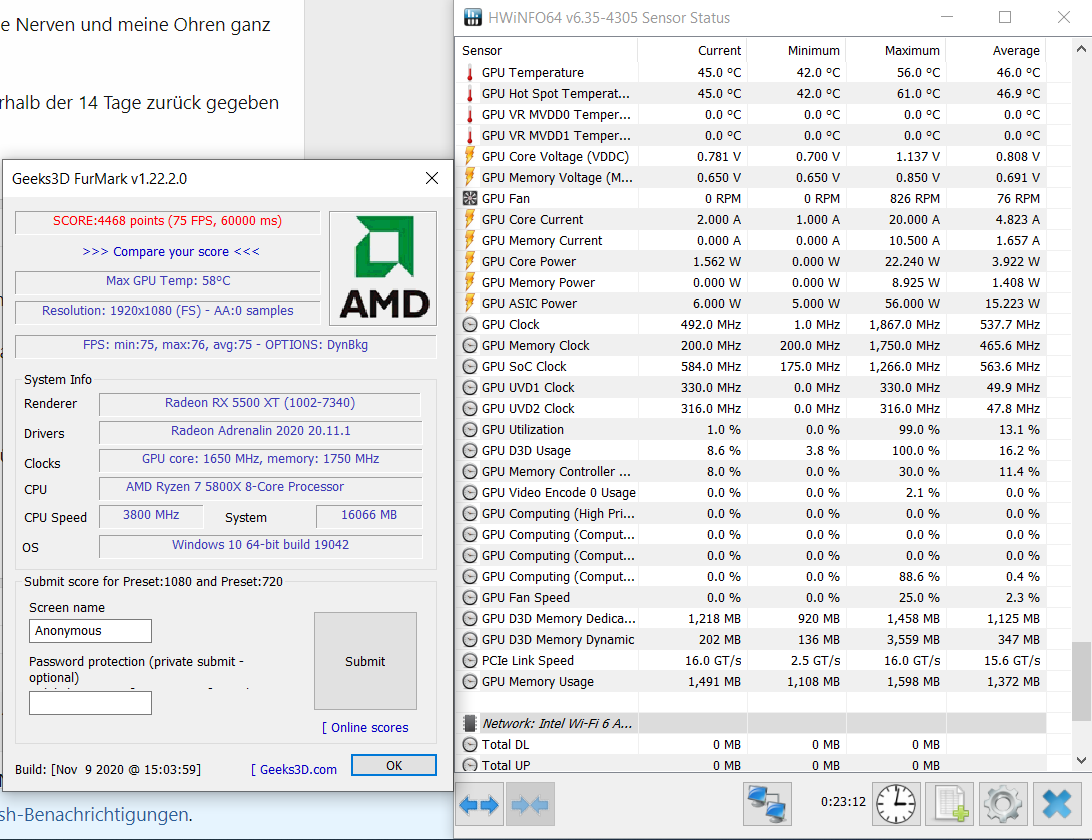Click the fan icon beside GPU Fan
This screenshot has height=840, width=1092.
(x=470, y=199)
